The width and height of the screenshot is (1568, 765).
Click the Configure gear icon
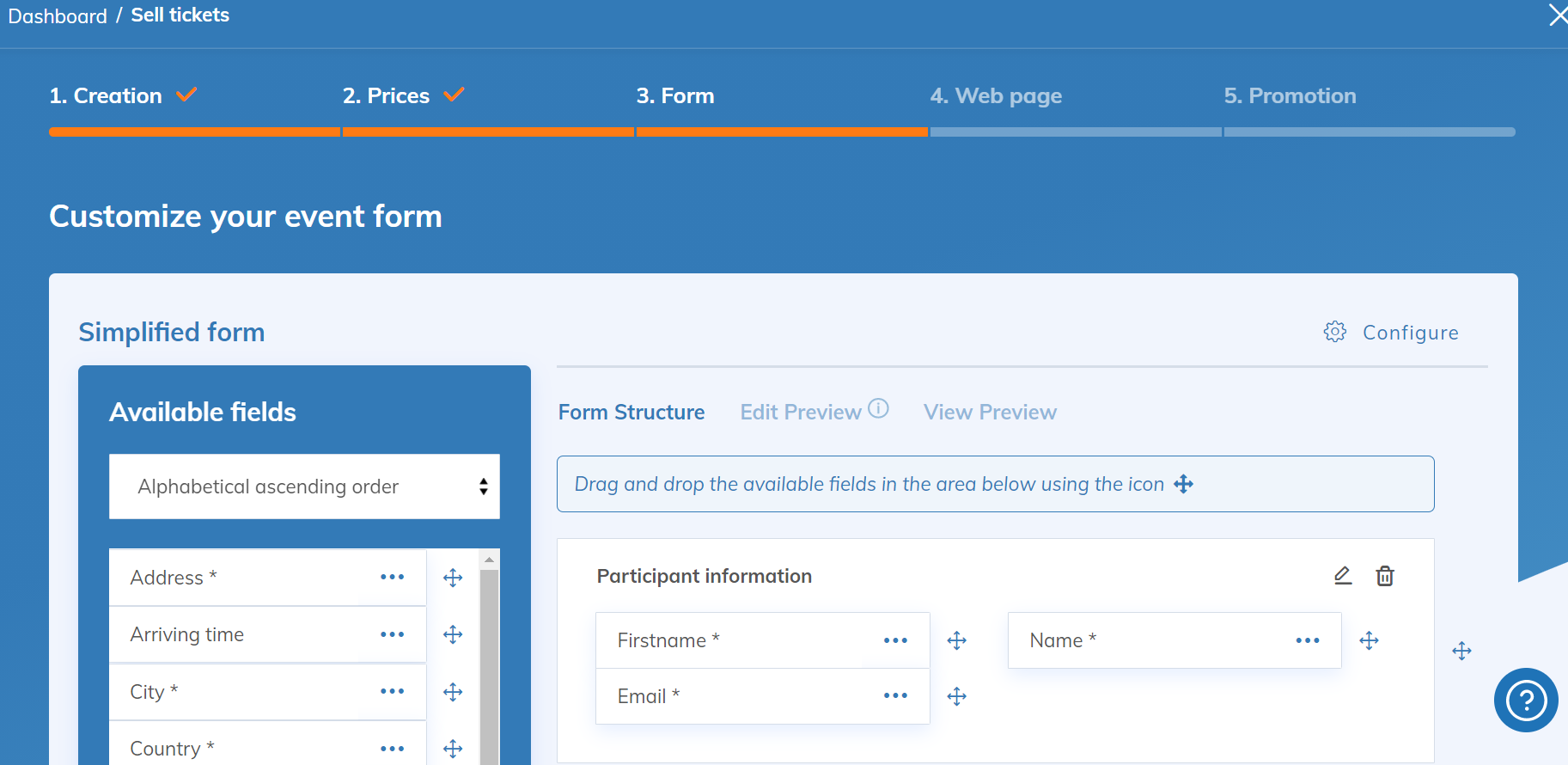[x=1334, y=332]
